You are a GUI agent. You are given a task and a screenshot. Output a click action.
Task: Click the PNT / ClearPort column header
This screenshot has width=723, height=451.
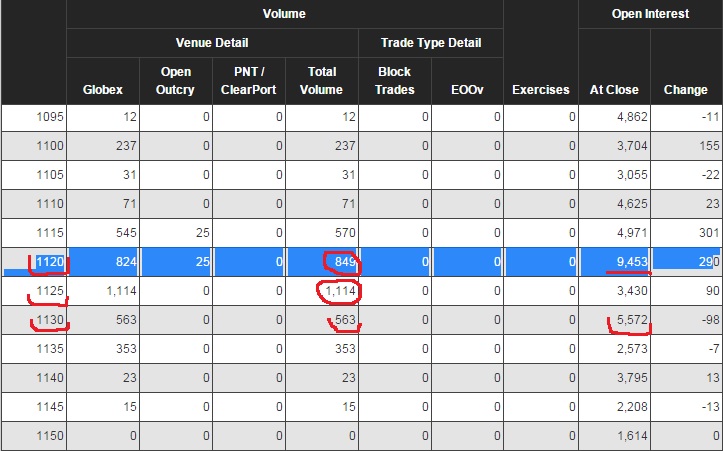[249, 81]
